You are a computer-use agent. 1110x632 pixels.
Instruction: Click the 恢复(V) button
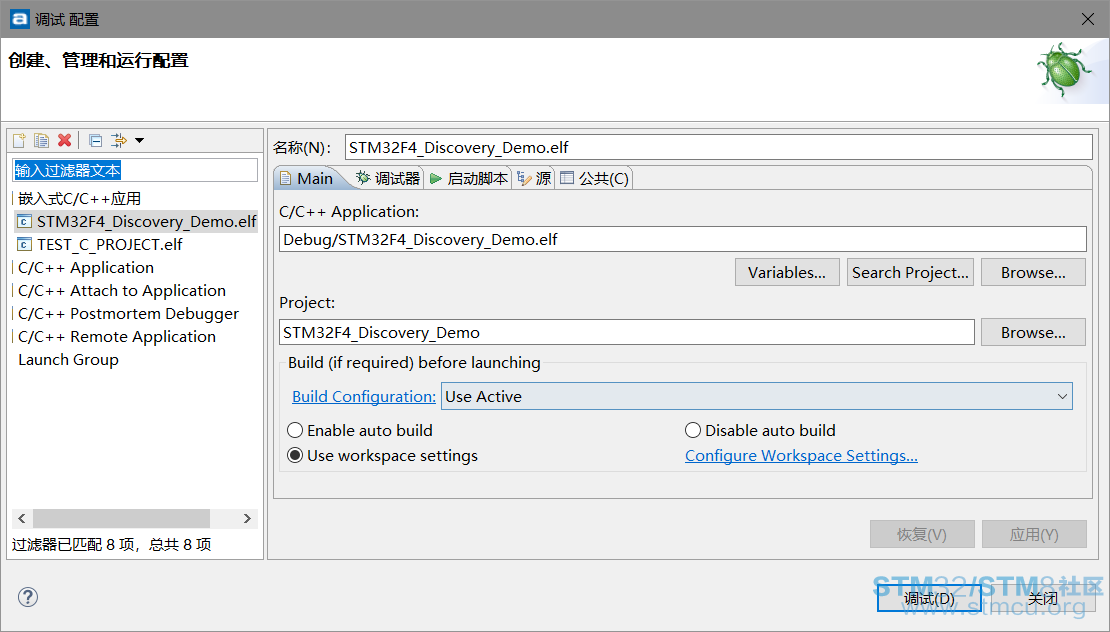[x=922, y=534]
